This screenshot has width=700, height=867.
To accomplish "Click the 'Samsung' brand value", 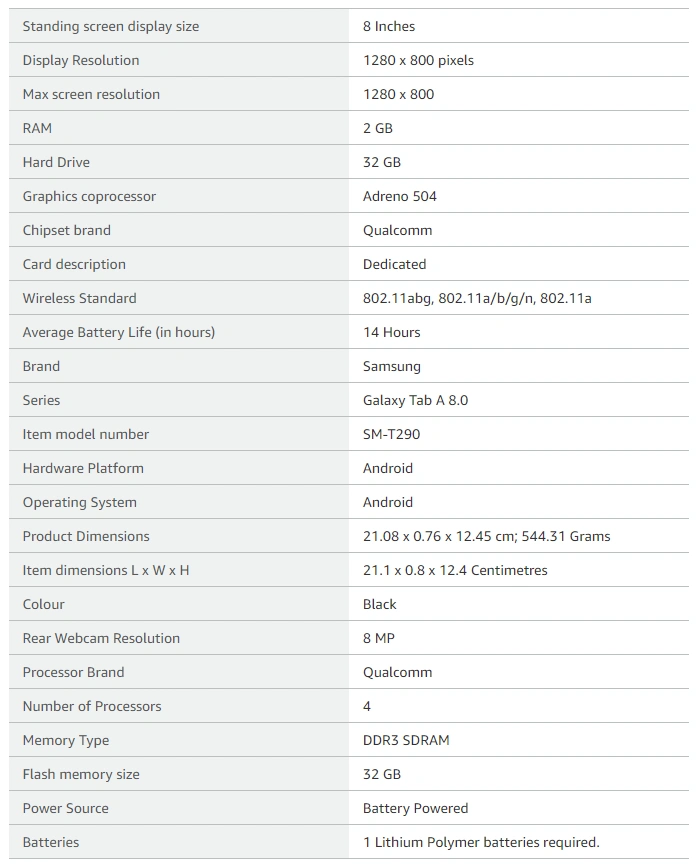I will click(391, 366).
